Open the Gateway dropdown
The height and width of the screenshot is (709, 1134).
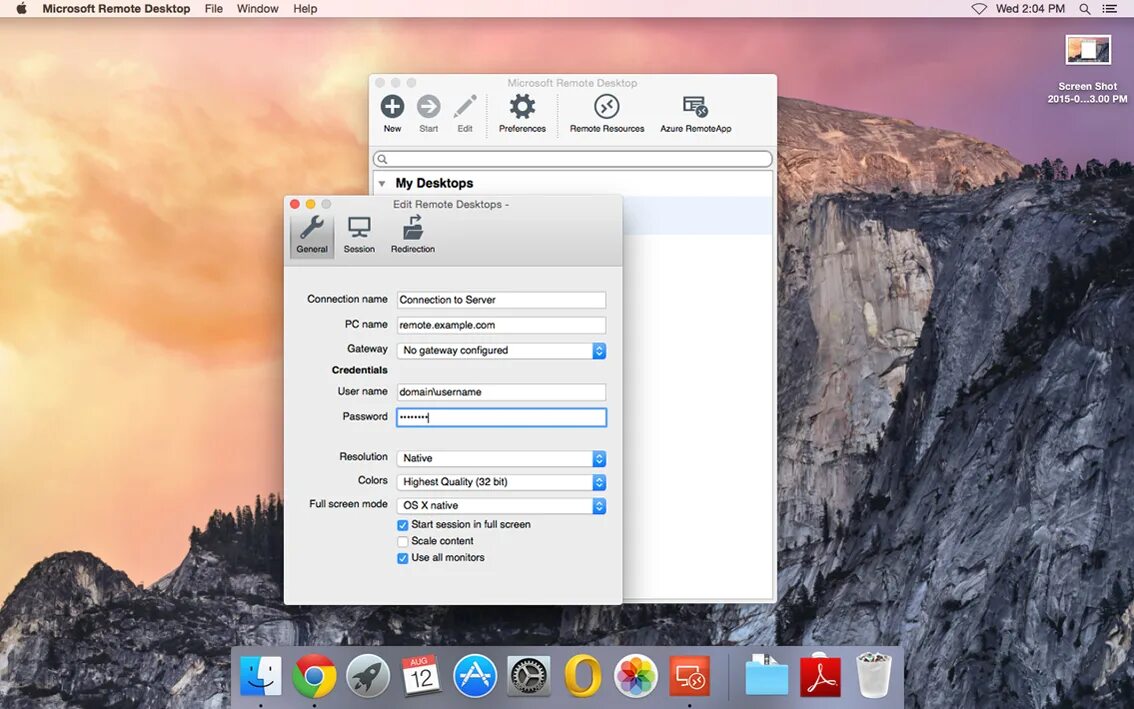[x=501, y=350]
